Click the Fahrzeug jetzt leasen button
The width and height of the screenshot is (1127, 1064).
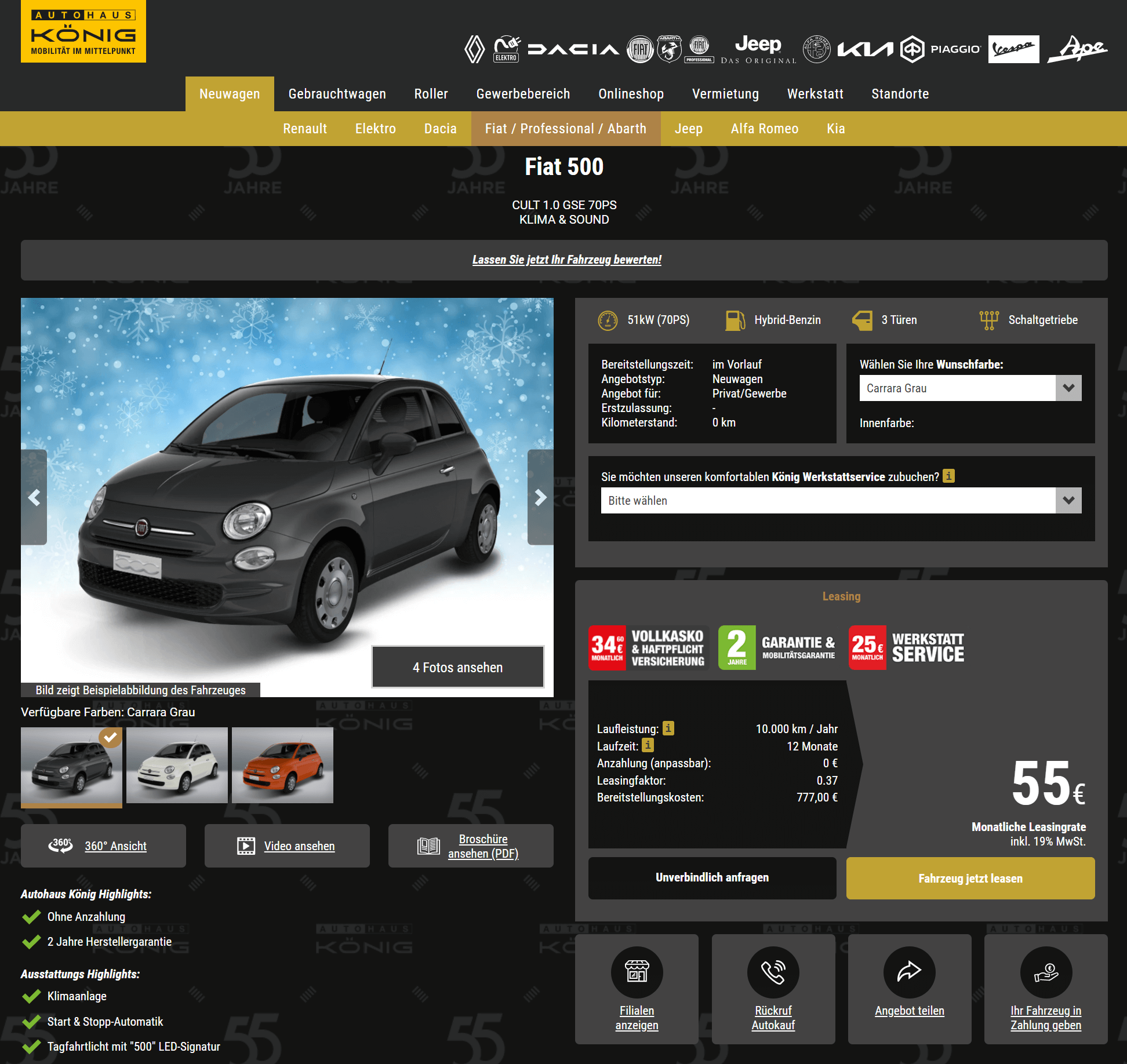970,878
